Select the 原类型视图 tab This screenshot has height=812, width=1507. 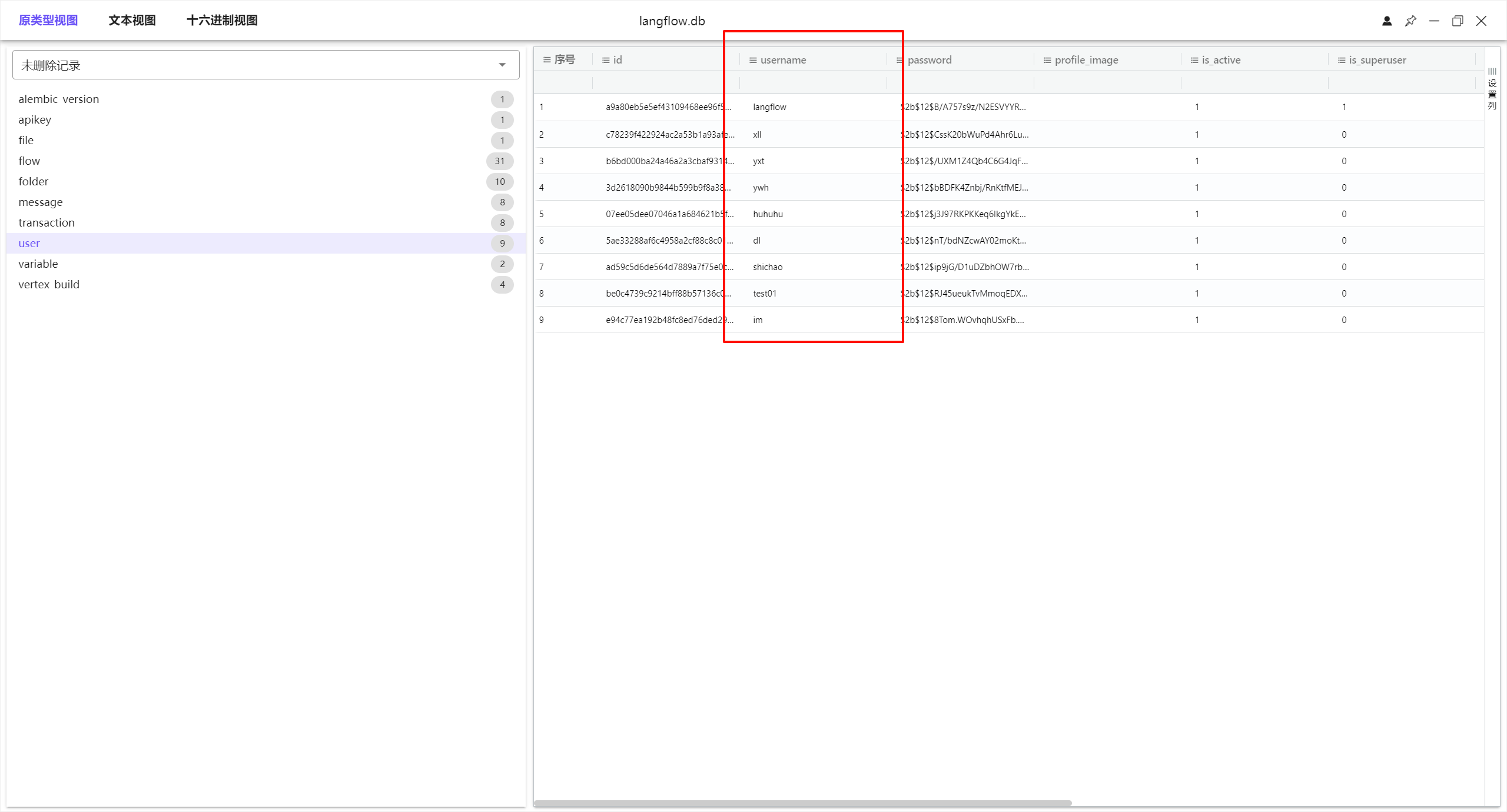[x=48, y=21]
